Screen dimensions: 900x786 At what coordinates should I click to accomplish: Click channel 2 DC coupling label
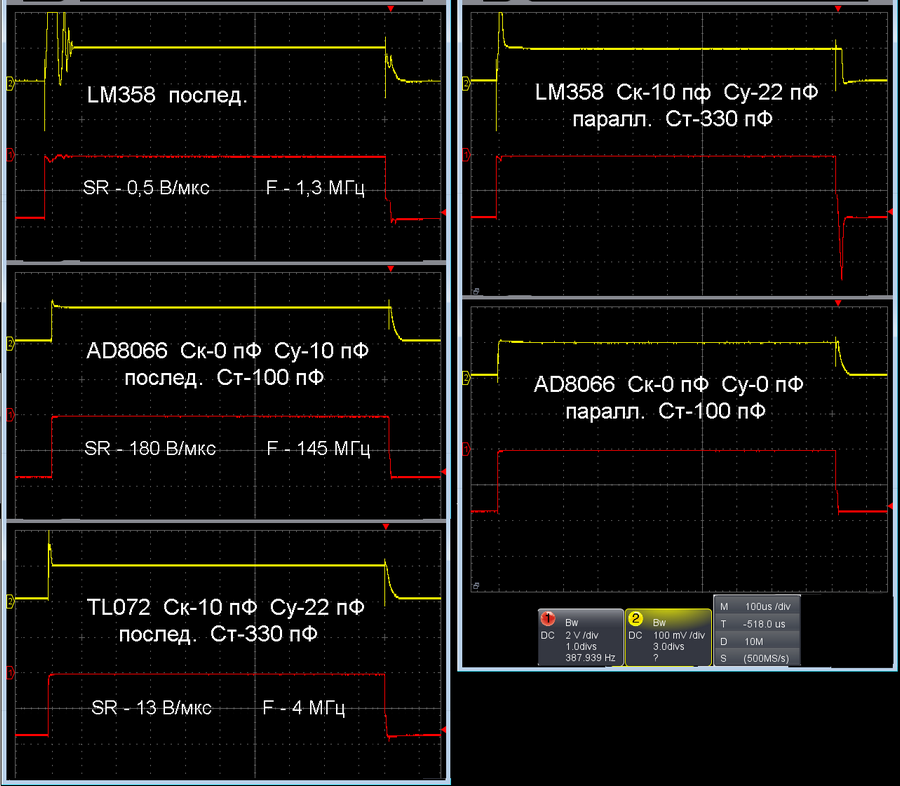coord(635,636)
